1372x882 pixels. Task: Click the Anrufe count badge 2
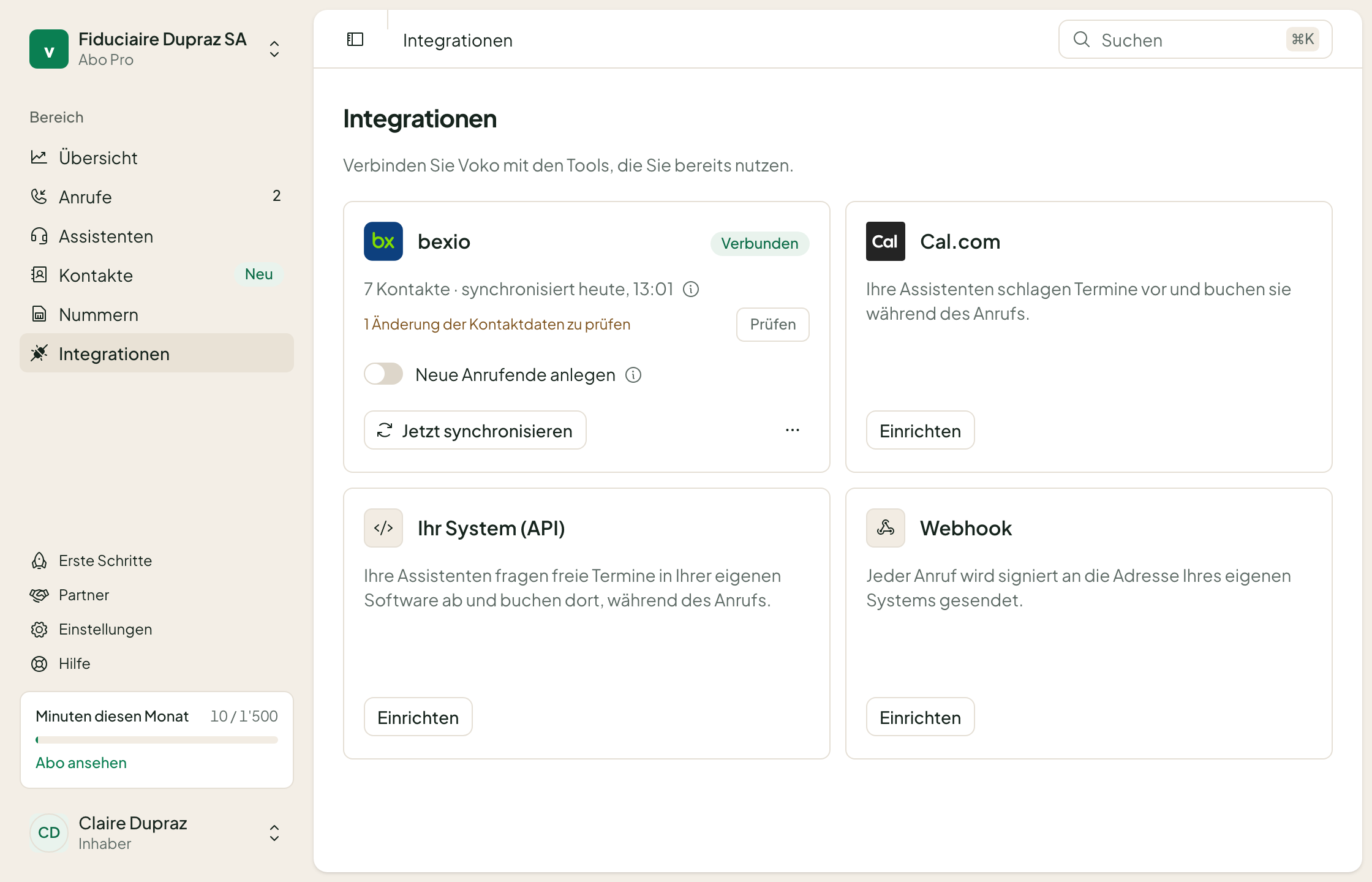[x=276, y=196]
